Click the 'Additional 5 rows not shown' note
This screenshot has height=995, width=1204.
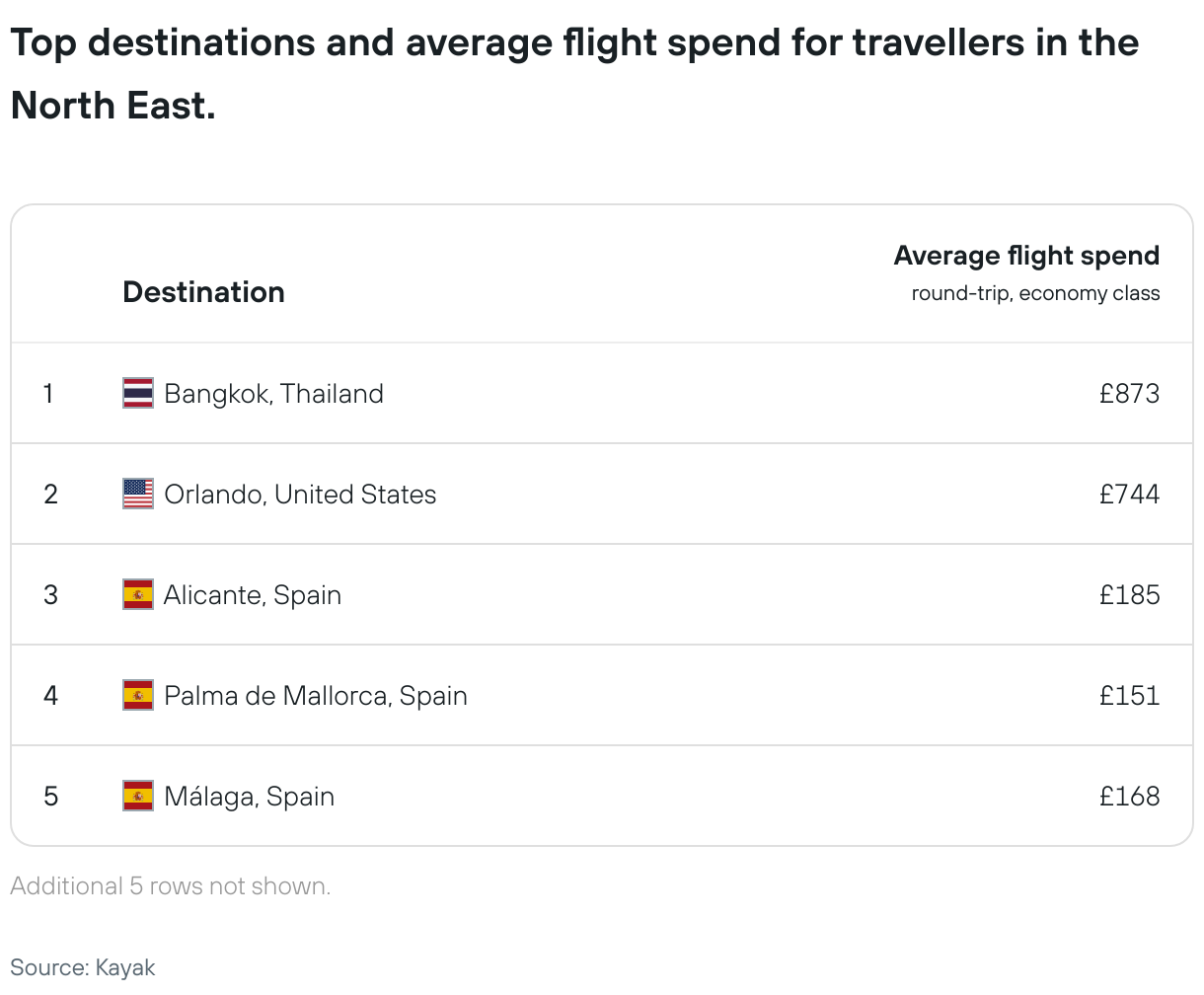pyautogui.click(x=171, y=885)
